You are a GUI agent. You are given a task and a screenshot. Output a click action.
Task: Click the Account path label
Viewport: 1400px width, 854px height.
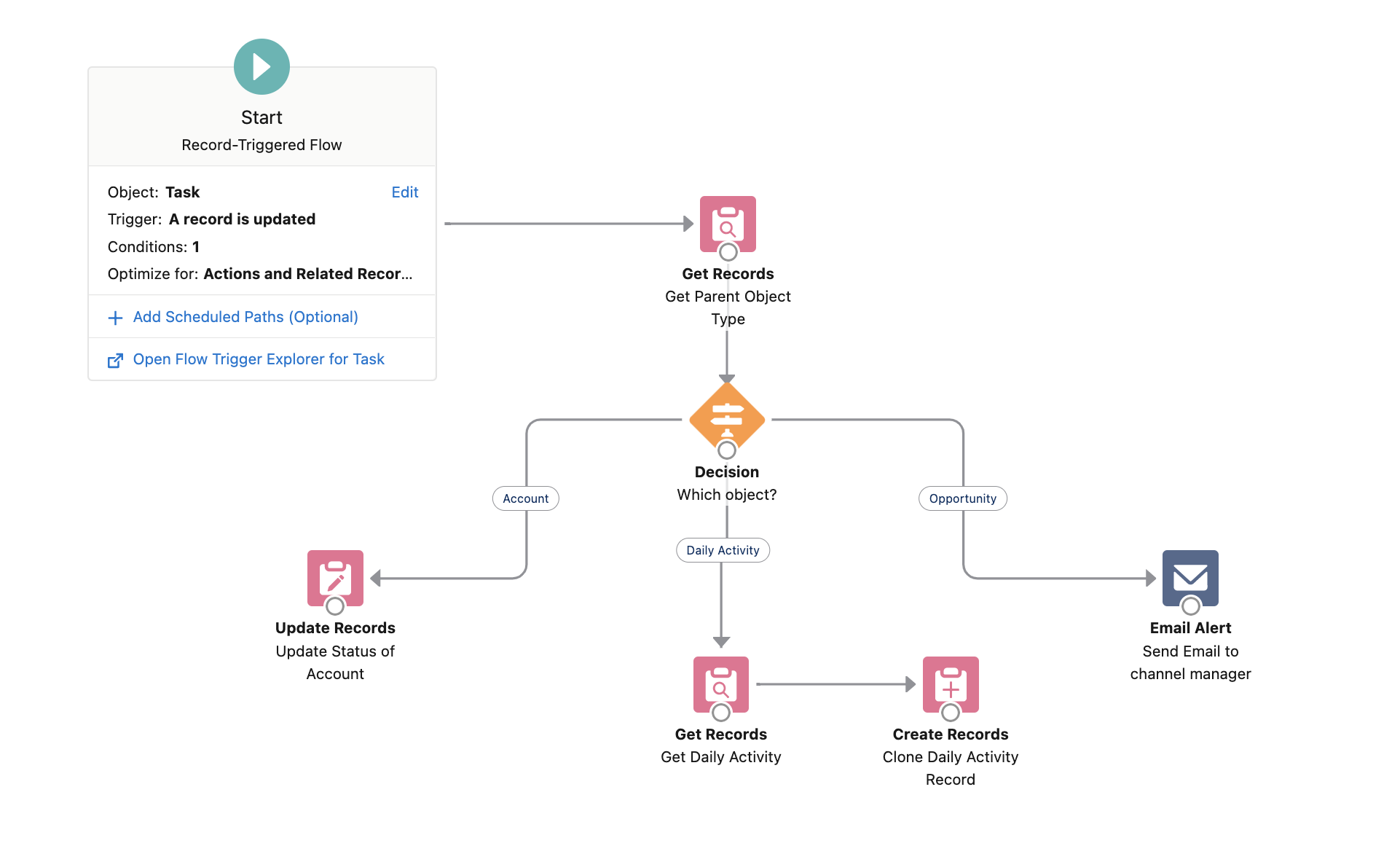click(525, 498)
